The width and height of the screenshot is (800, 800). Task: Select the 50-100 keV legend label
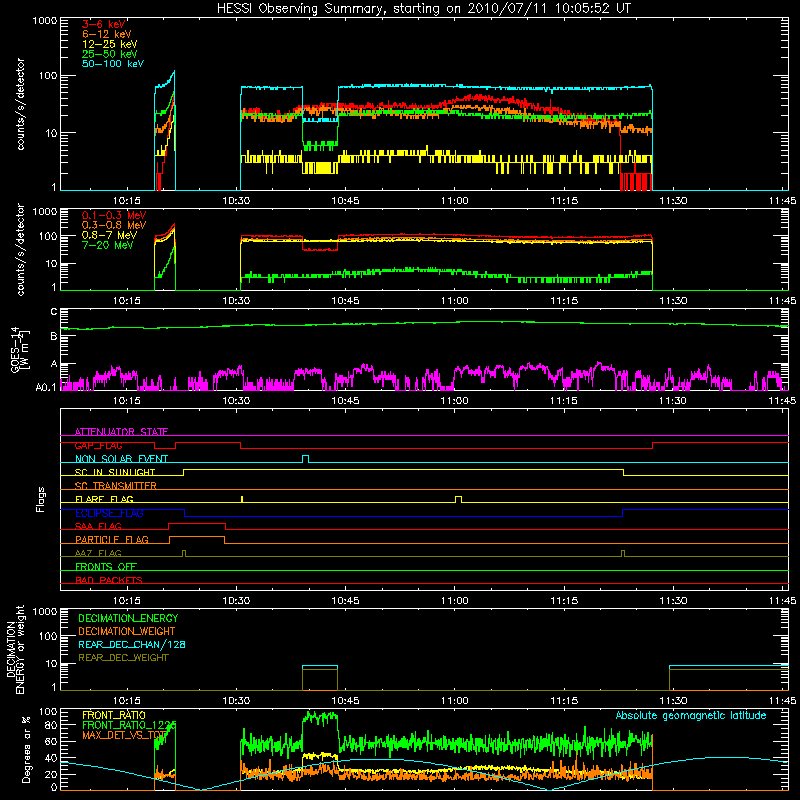coord(113,64)
